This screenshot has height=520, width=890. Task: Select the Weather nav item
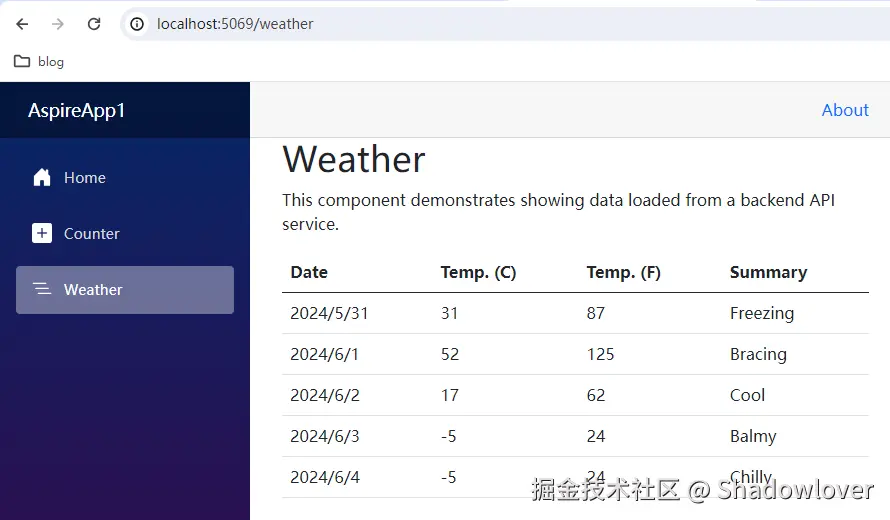pos(125,290)
